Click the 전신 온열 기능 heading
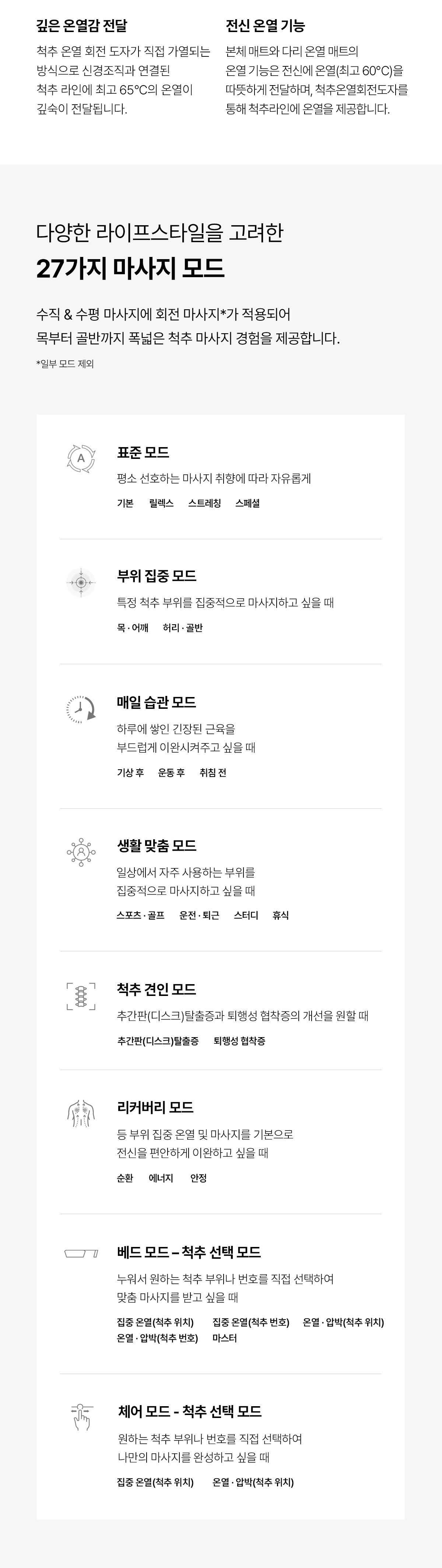 click(265, 25)
